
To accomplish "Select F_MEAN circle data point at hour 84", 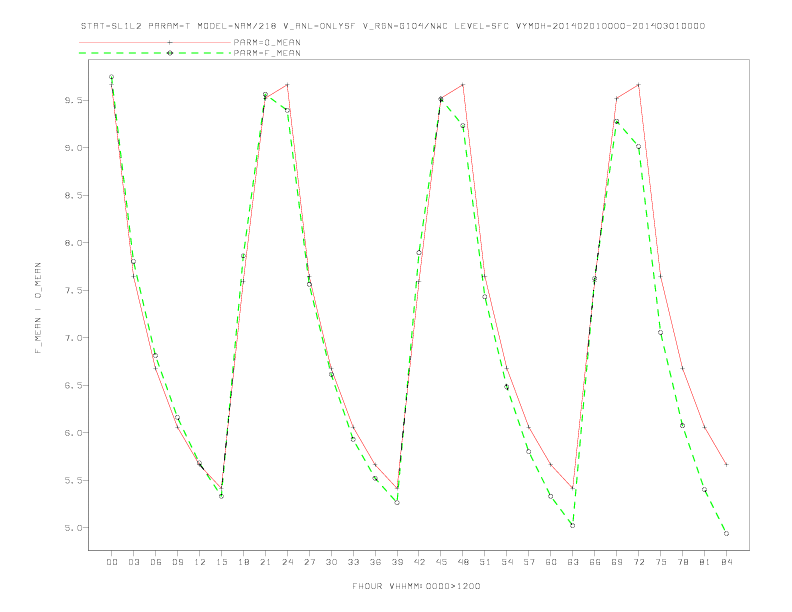I will coord(726,533).
